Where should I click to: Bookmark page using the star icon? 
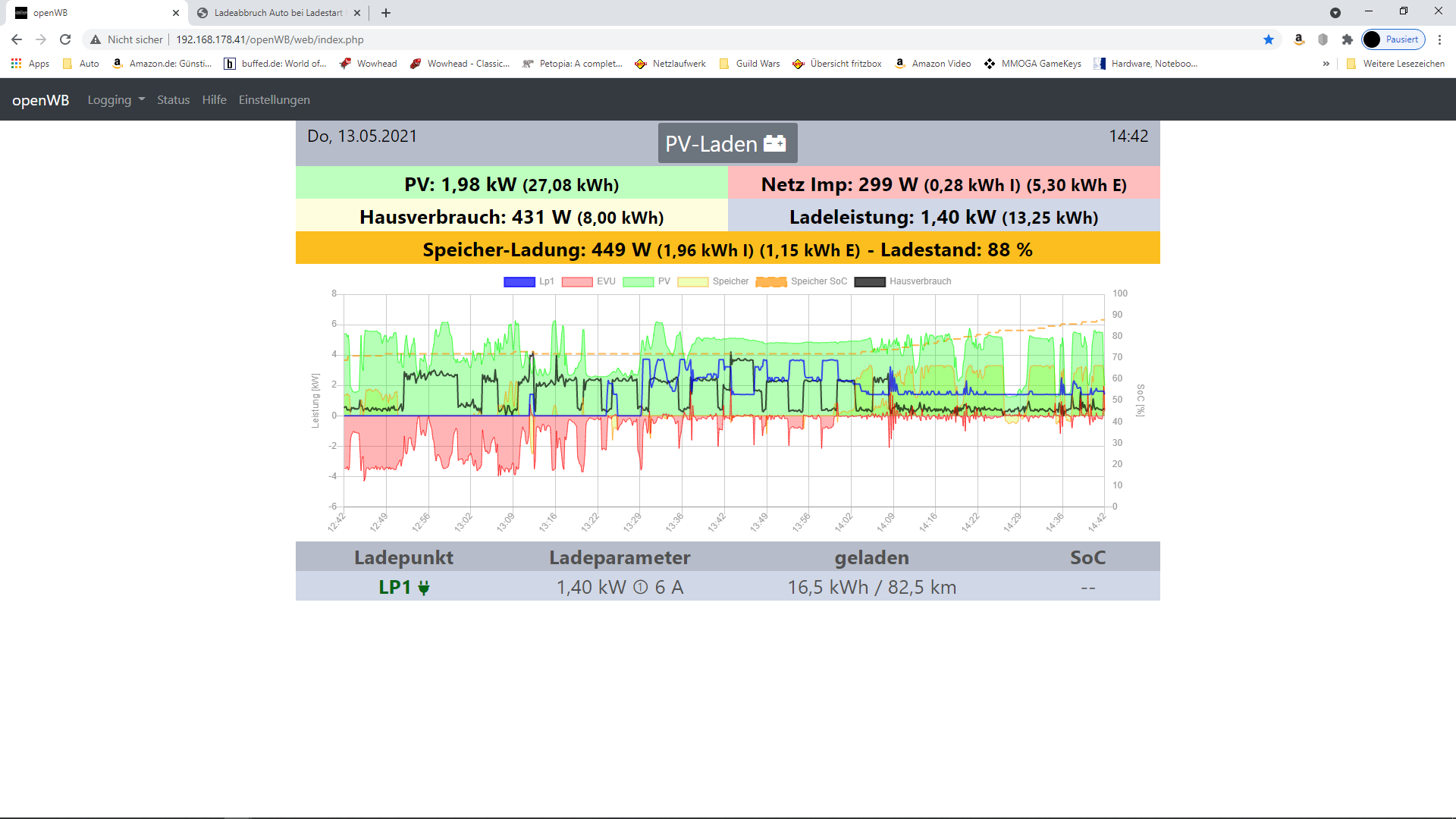coord(1269,39)
